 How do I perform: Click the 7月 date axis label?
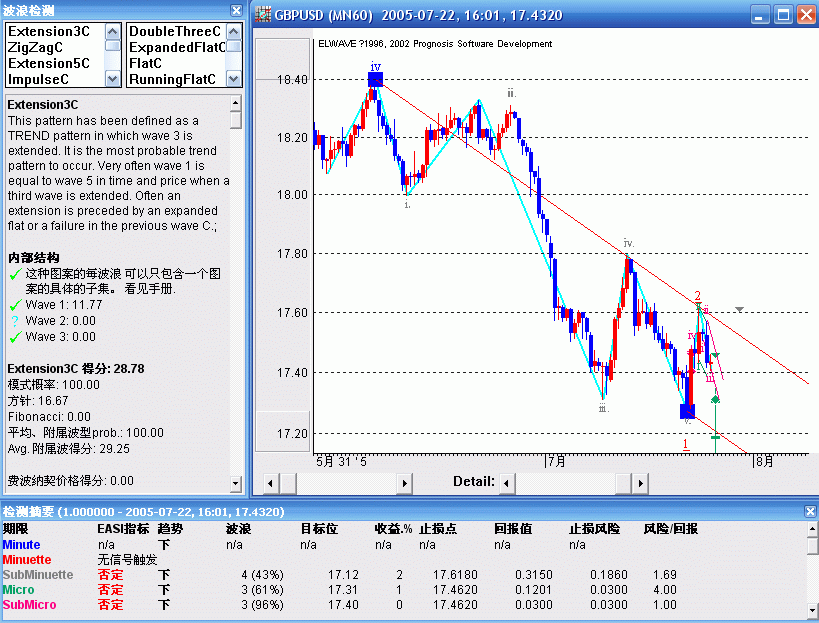pyautogui.click(x=556, y=462)
